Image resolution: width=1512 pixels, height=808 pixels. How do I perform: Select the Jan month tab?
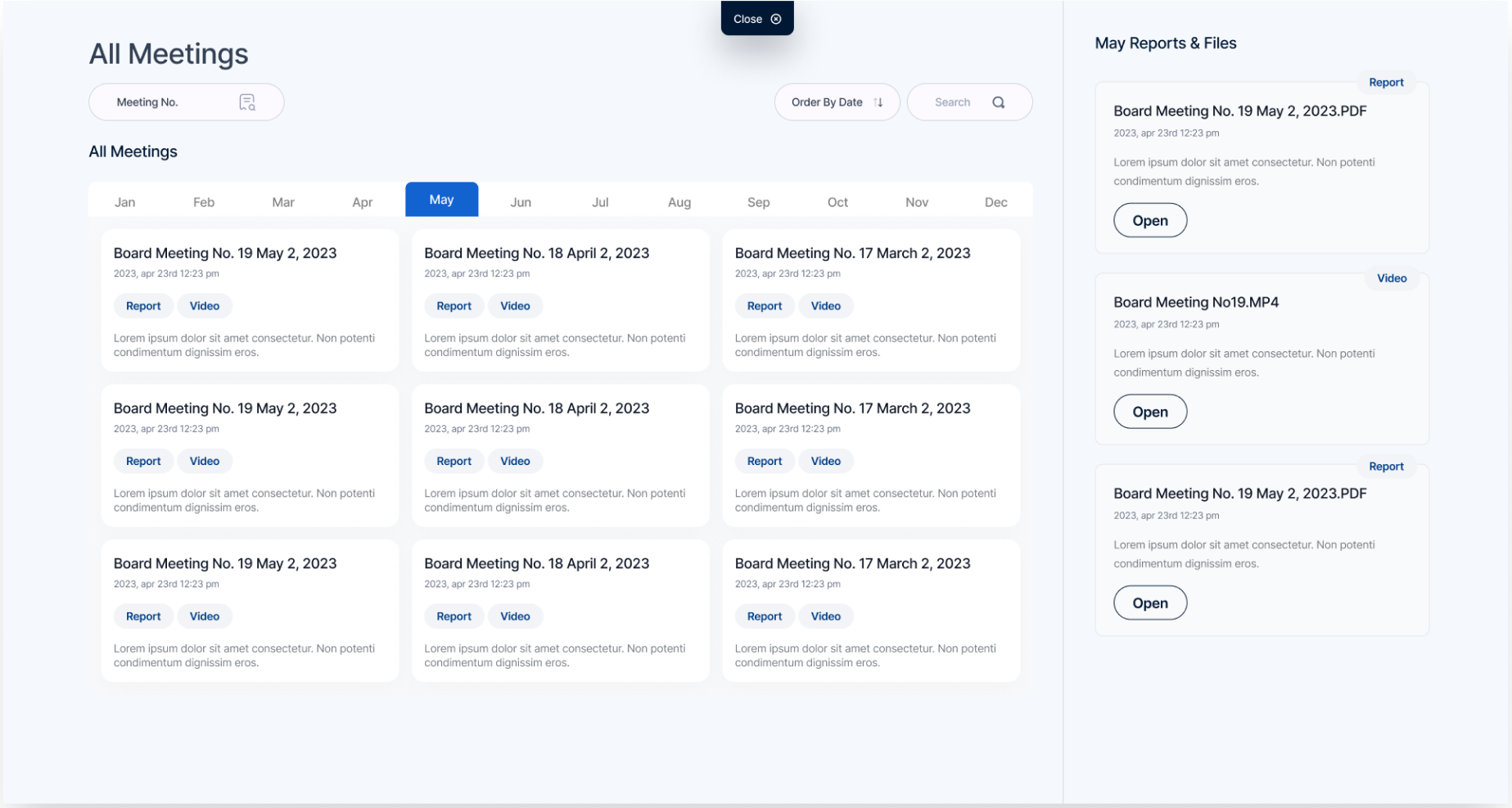tap(124, 202)
